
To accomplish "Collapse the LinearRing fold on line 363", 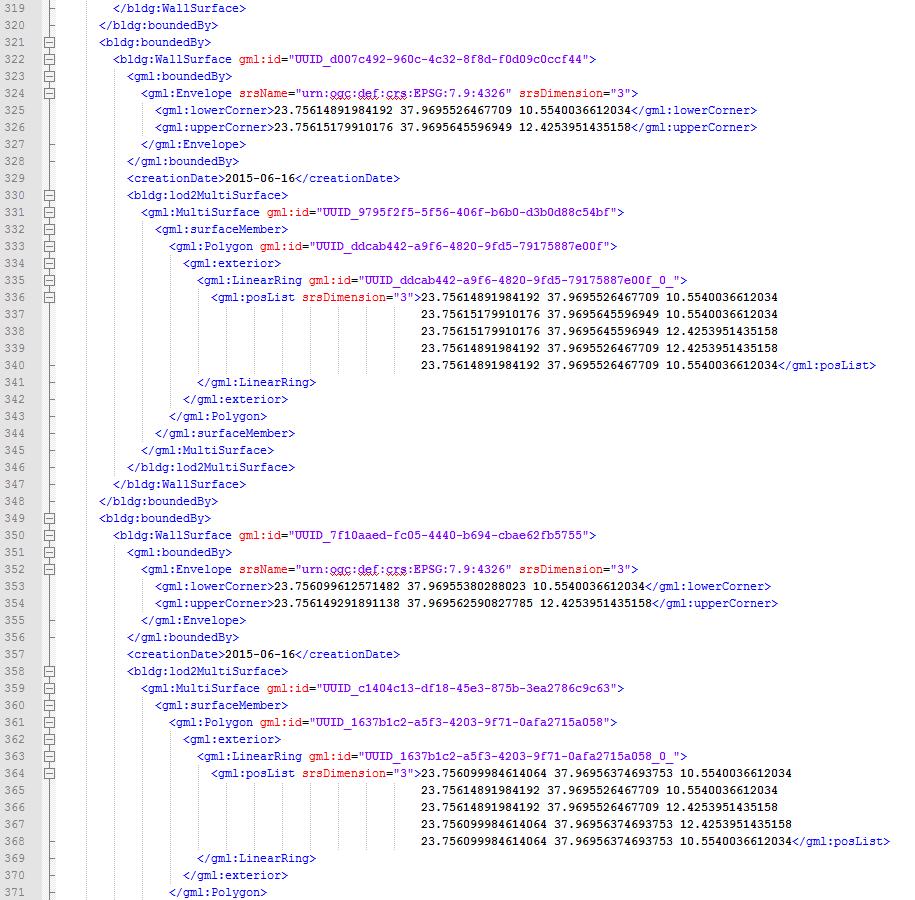I will tap(50, 756).
